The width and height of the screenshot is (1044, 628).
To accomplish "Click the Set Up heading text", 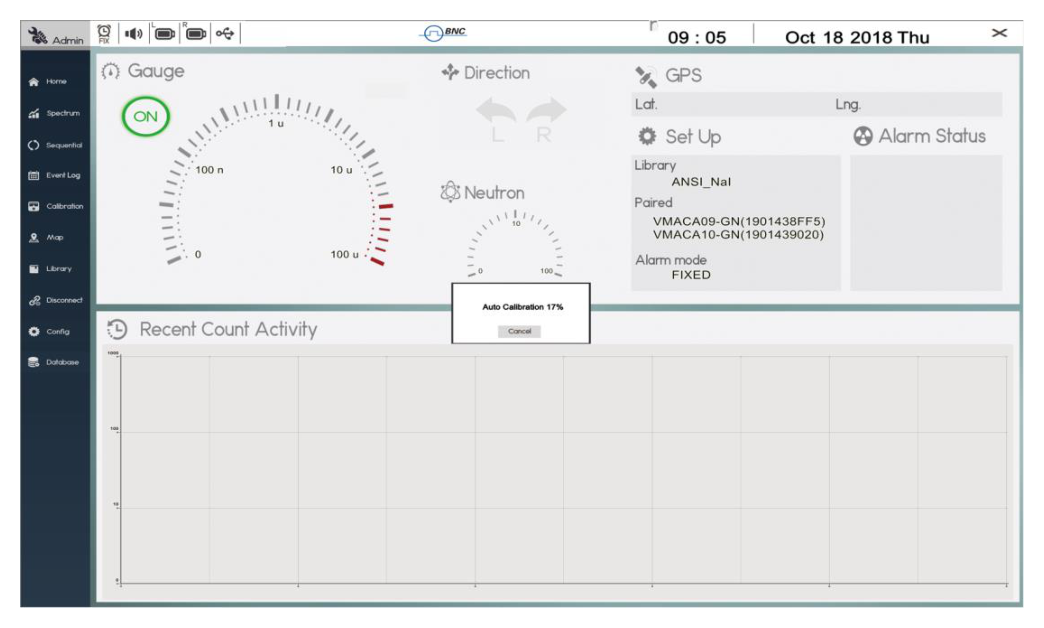I will (x=693, y=137).
